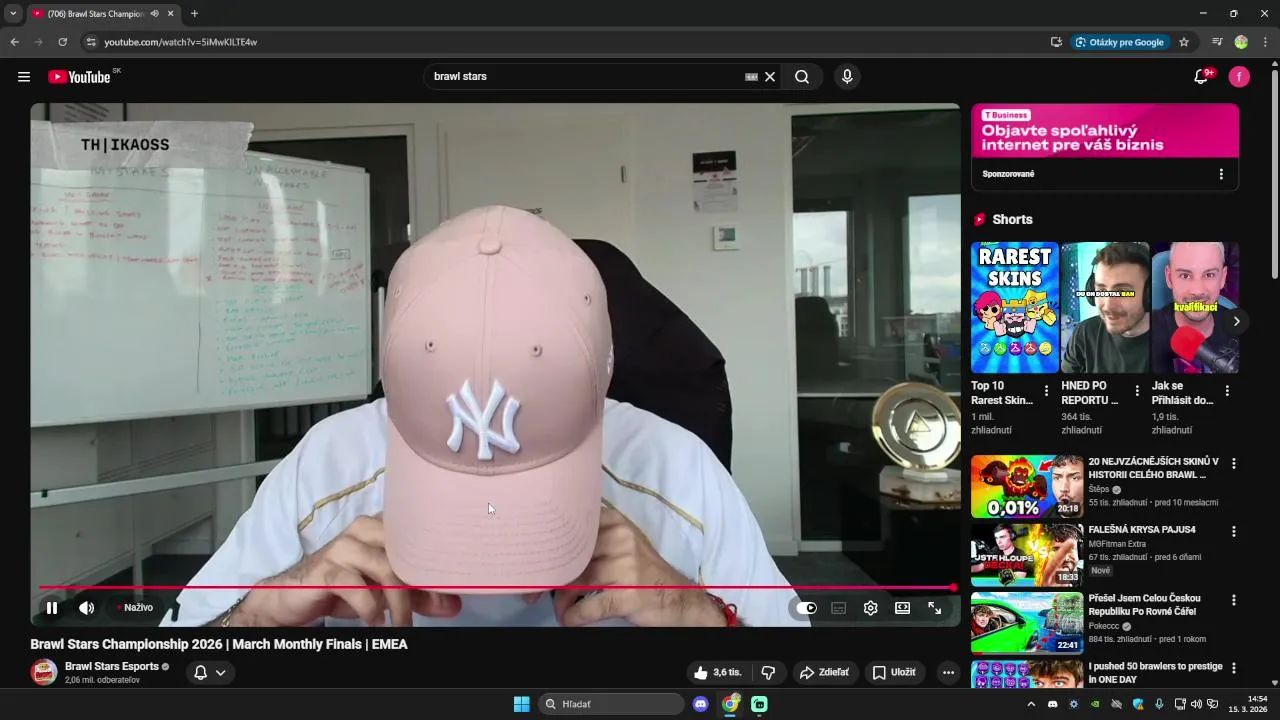Open the Chrome three-dot menu
1280x720 pixels.
pyautogui.click(x=1266, y=42)
